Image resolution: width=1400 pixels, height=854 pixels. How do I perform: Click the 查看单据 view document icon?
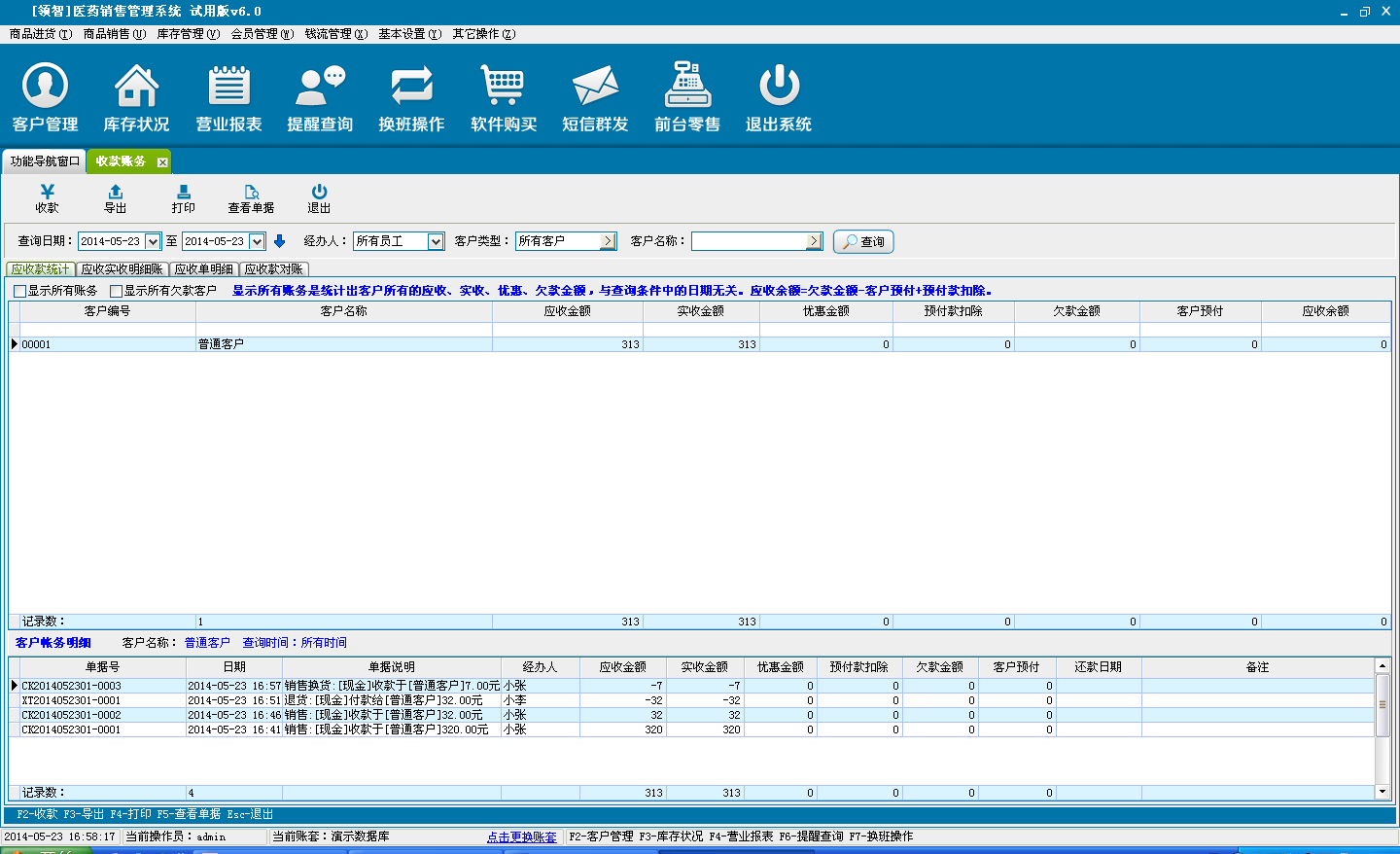coord(251,198)
